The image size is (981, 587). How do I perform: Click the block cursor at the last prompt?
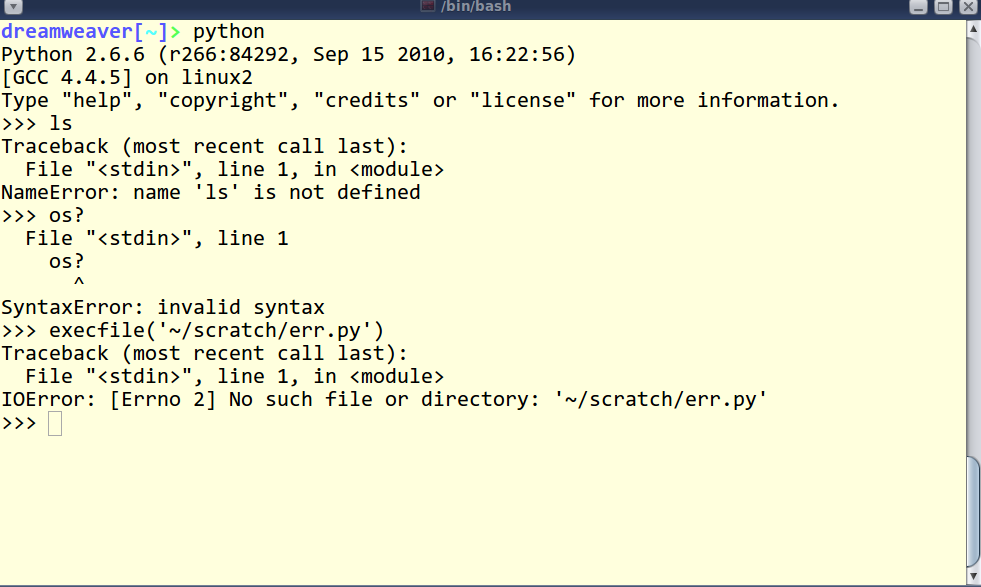click(55, 424)
